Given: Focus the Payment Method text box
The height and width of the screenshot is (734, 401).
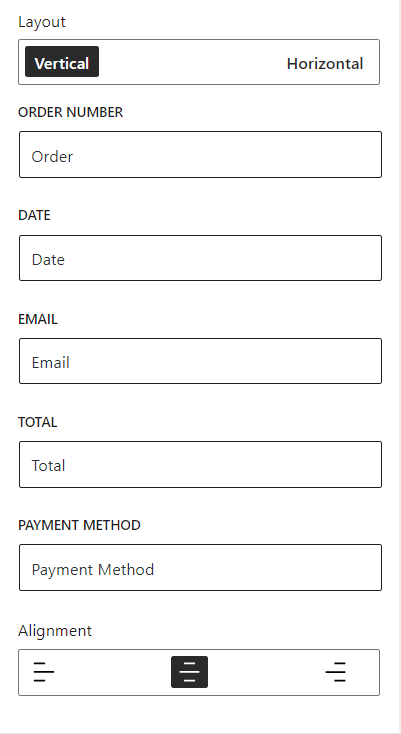Looking at the screenshot, I should [200, 567].
